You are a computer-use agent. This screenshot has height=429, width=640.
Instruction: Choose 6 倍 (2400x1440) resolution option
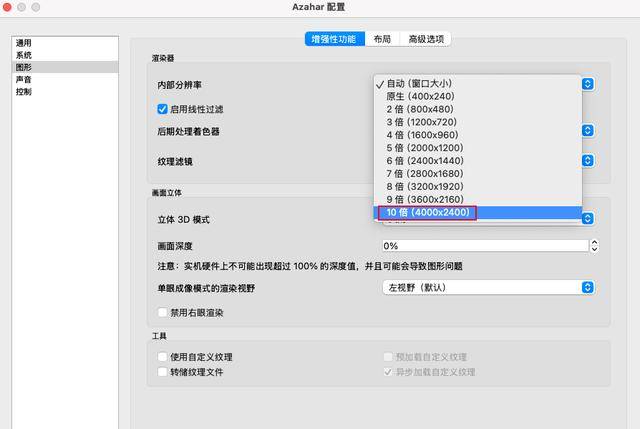[x=478, y=161]
